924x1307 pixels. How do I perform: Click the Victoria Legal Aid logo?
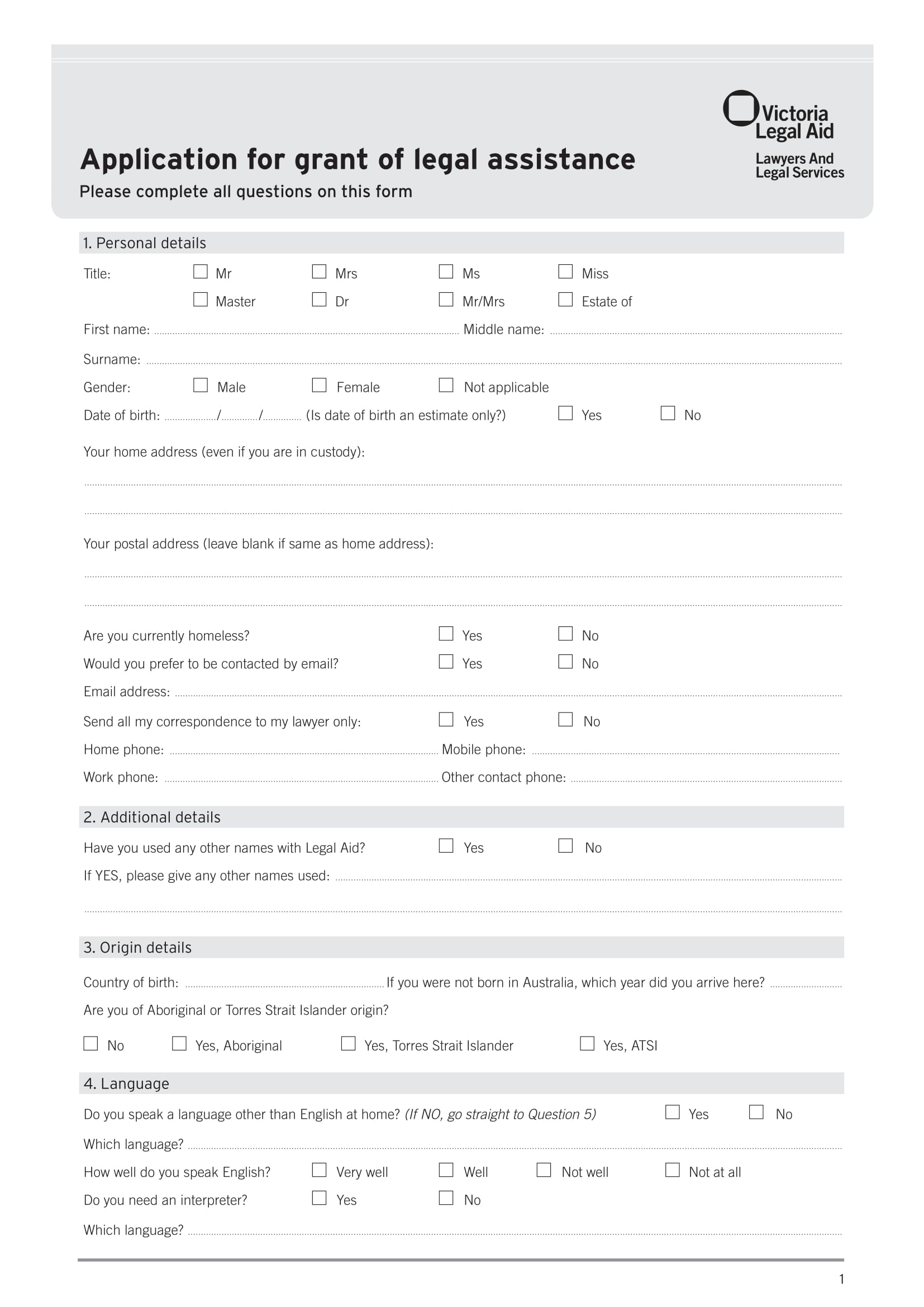(783, 134)
